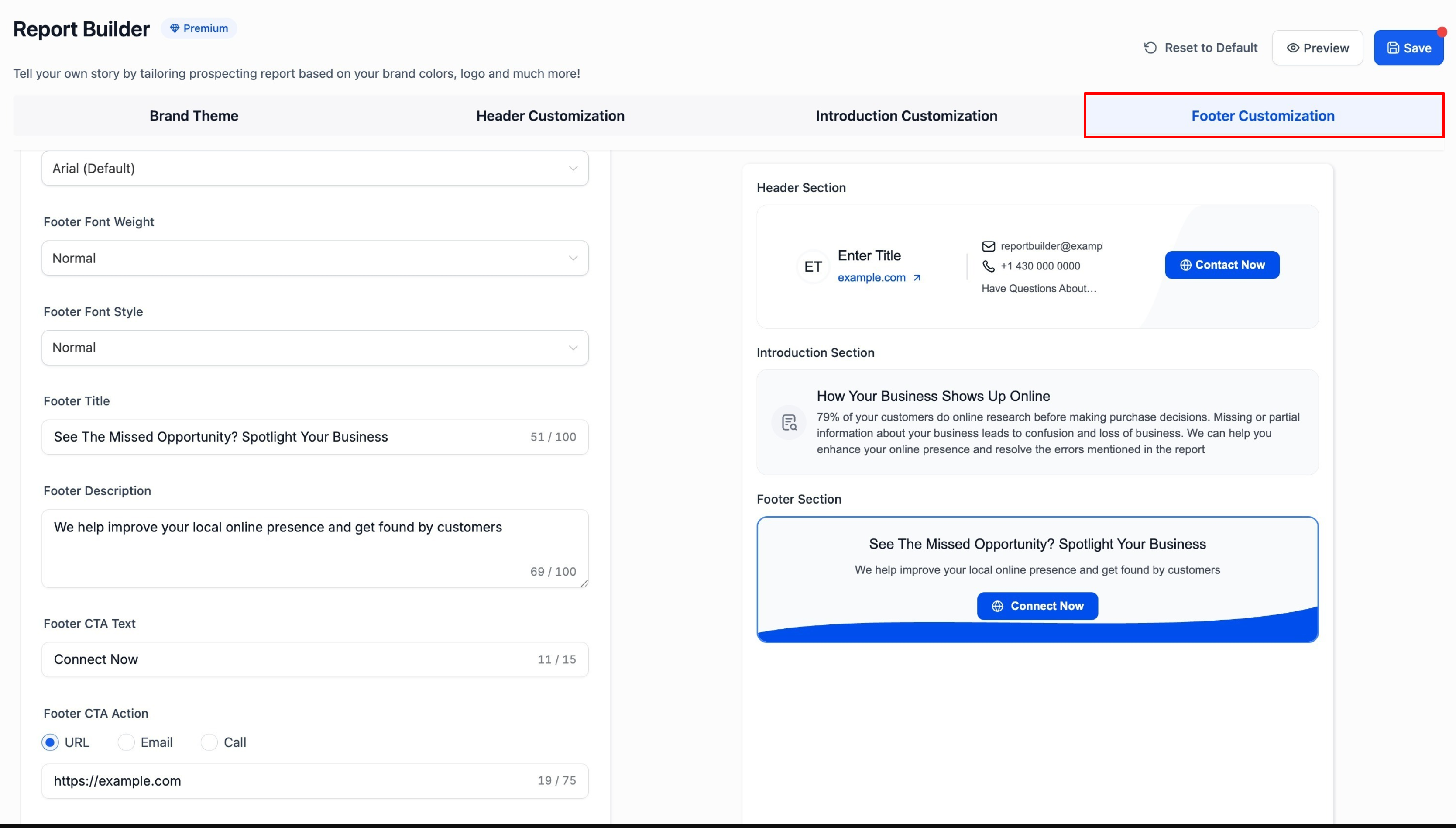Open the Arial (Default) font dropdown

315,168
